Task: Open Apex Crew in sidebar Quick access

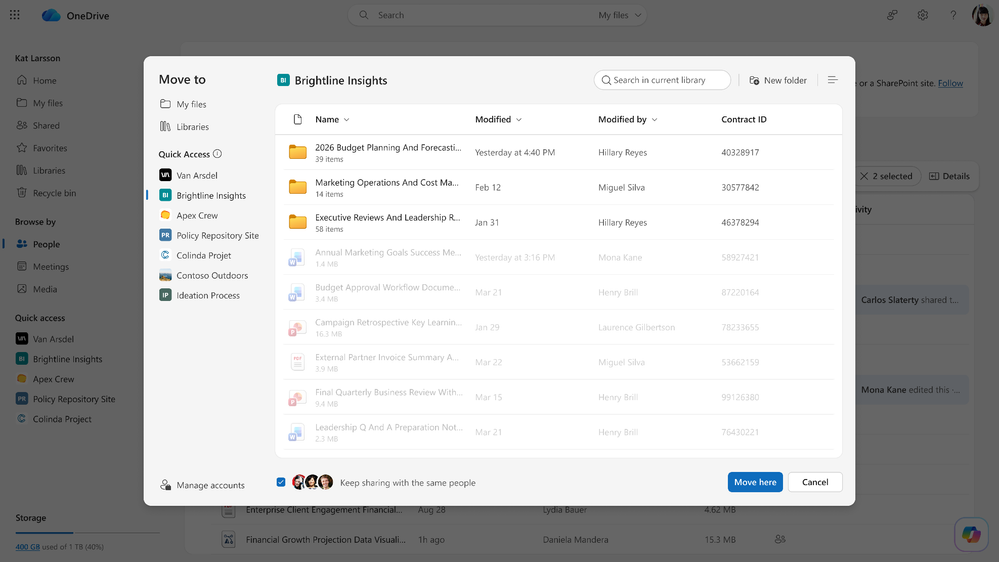Action: 45,378
